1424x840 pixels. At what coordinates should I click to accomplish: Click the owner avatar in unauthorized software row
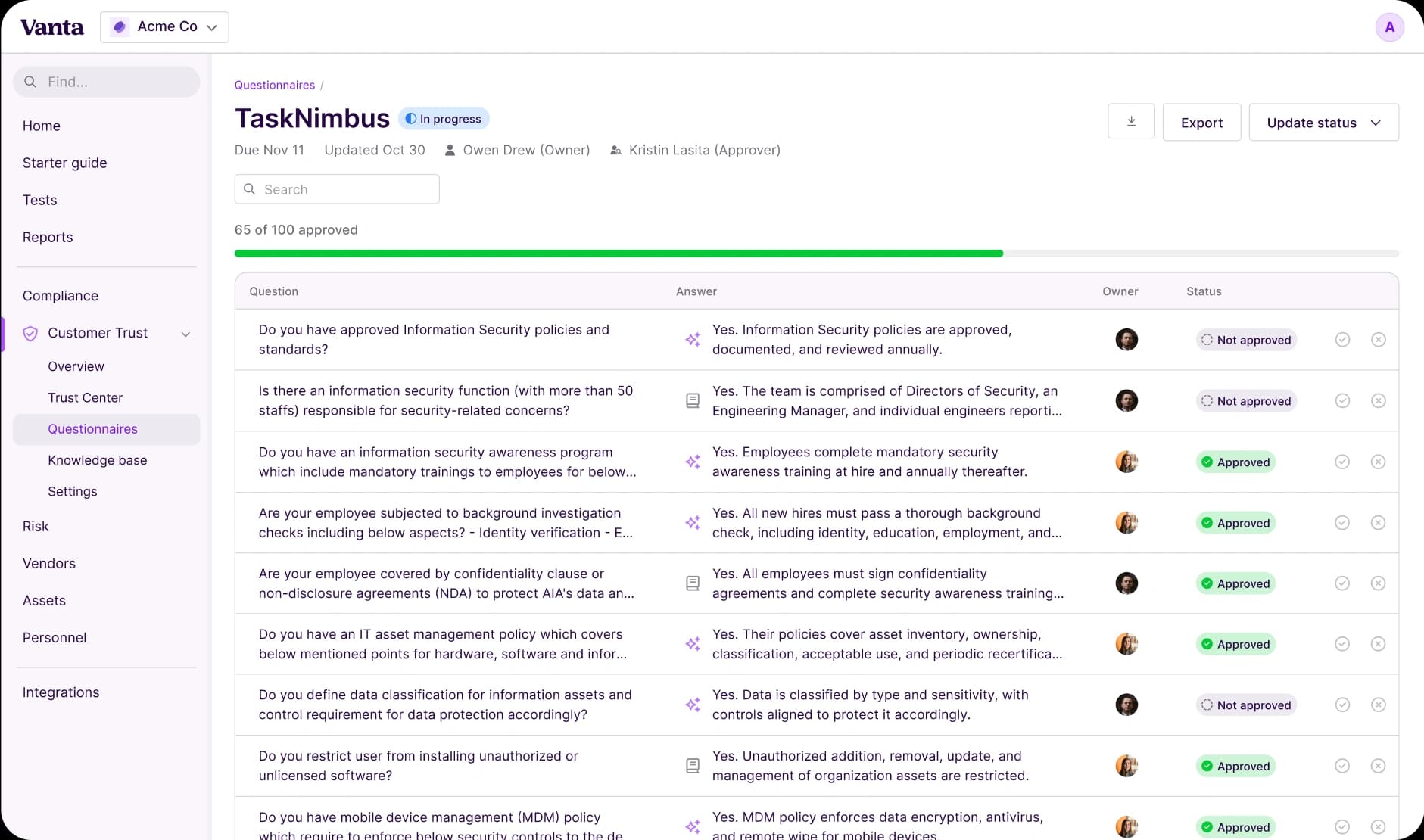pos(1126,766)
